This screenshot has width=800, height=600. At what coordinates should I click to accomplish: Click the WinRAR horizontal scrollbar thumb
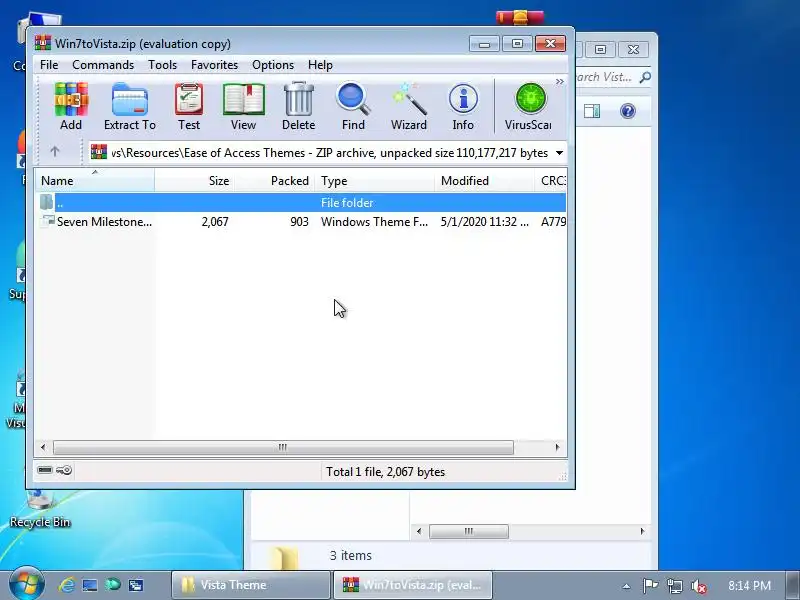tap(283, 447)
